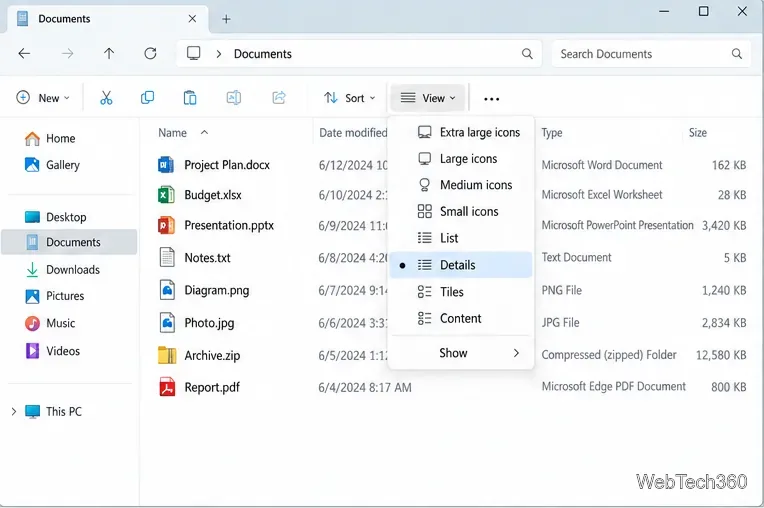Click the Compressed (zipped) Folder type cell

(x=609, y=355)
